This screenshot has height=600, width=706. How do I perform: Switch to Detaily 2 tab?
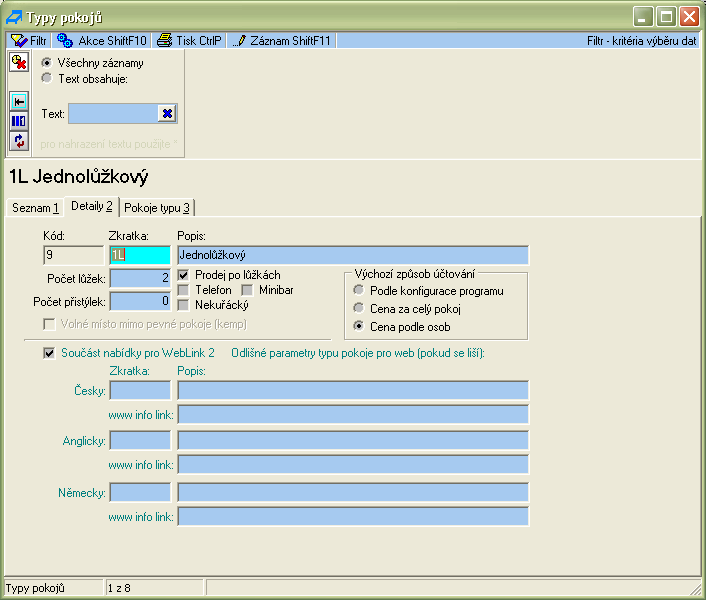point(91,206)
